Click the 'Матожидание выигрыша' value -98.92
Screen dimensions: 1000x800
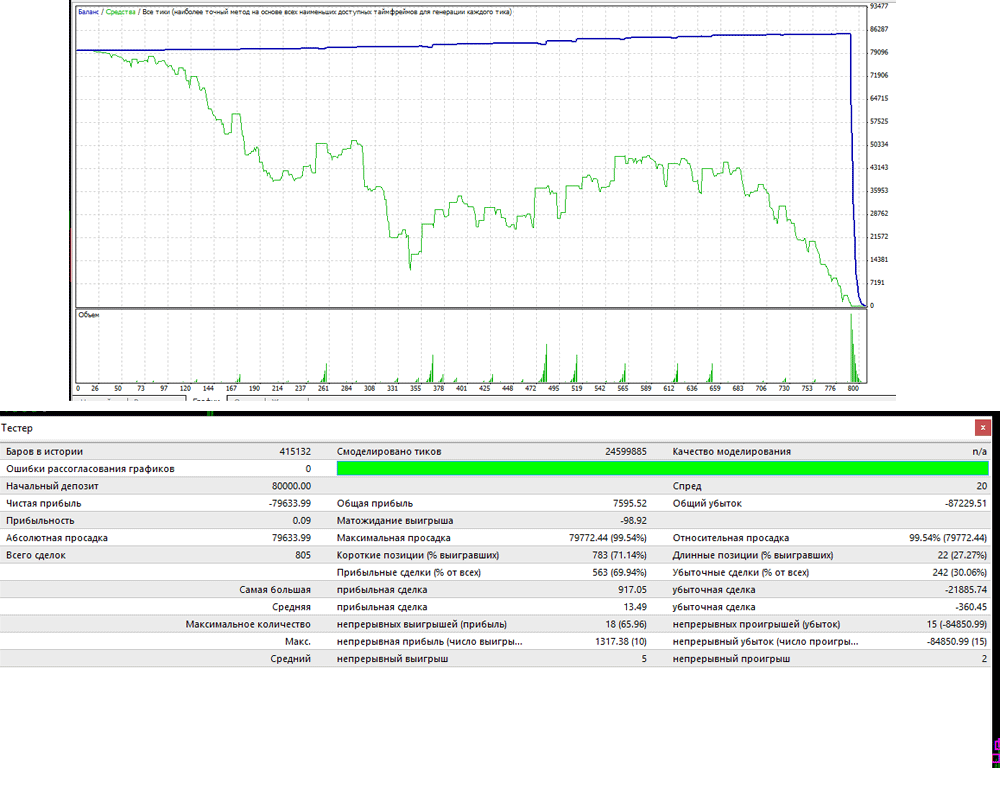pos(633,521)
